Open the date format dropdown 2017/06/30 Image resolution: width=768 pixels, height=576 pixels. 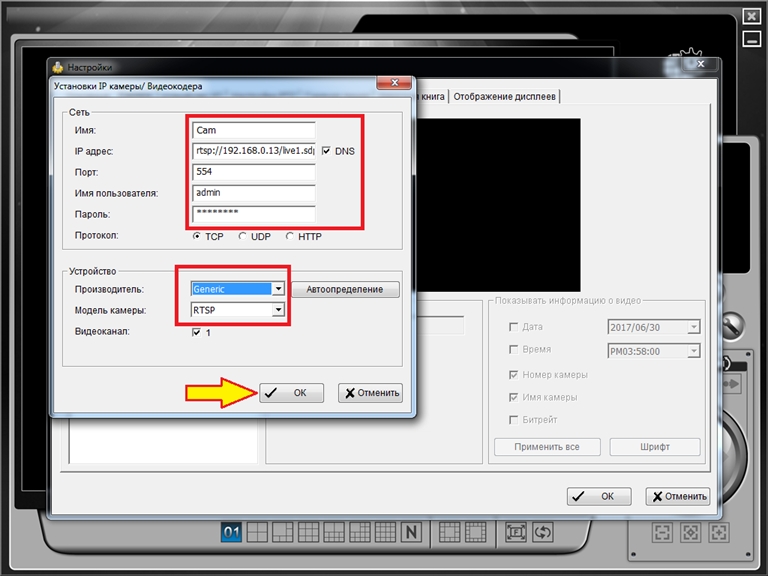(694, 327)
